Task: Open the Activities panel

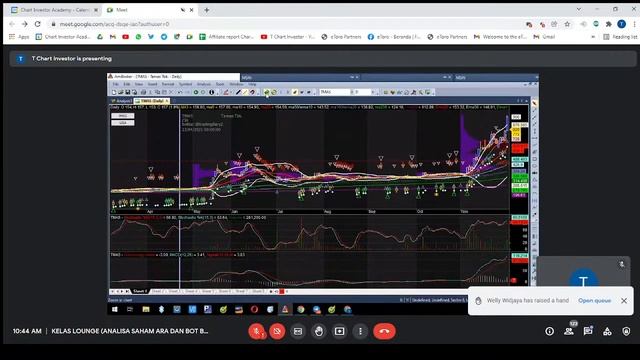Action: pyautogui.click(x=607, y=331)
